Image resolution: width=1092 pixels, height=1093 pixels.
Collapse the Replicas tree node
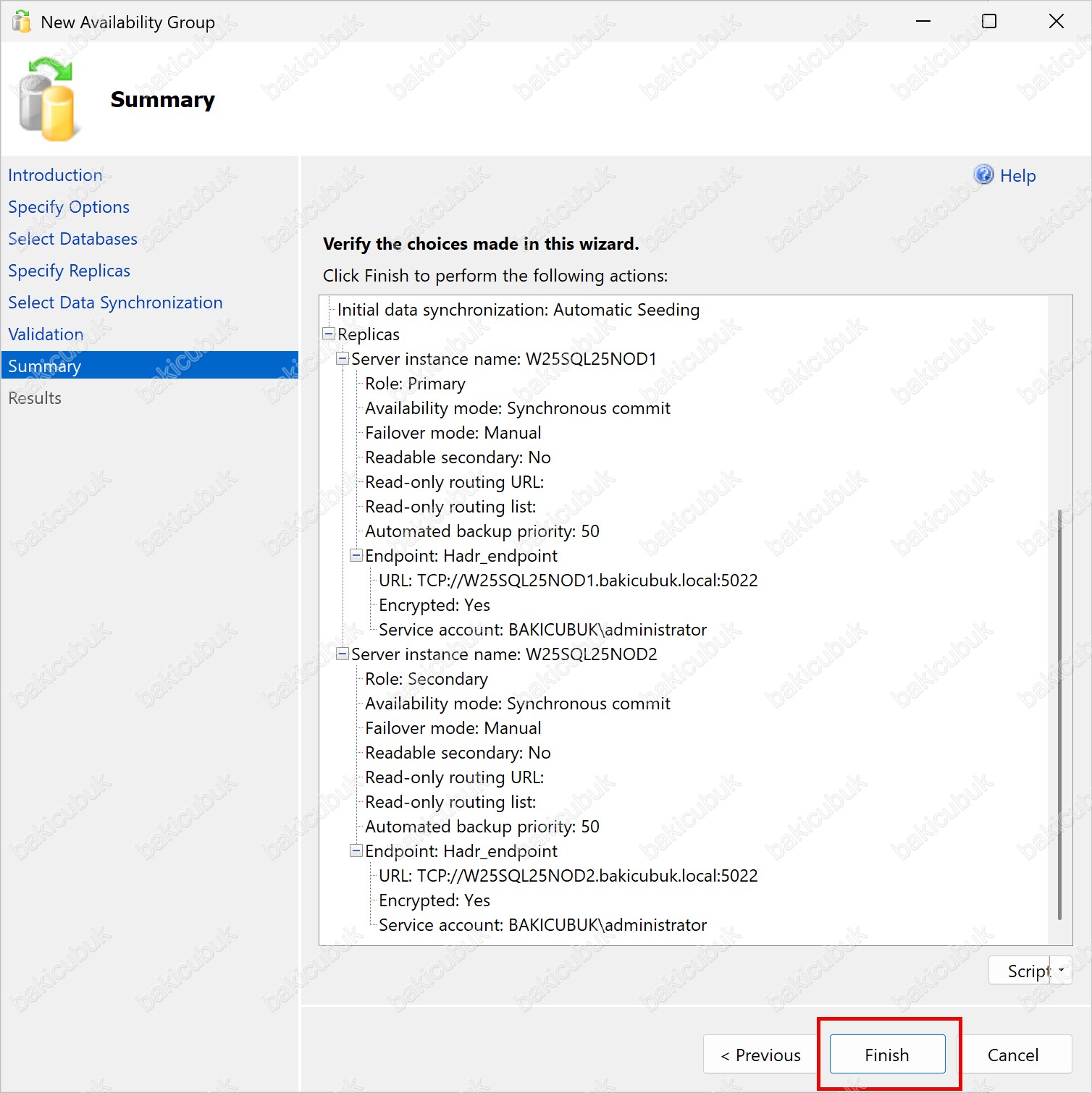pos(329,334)
